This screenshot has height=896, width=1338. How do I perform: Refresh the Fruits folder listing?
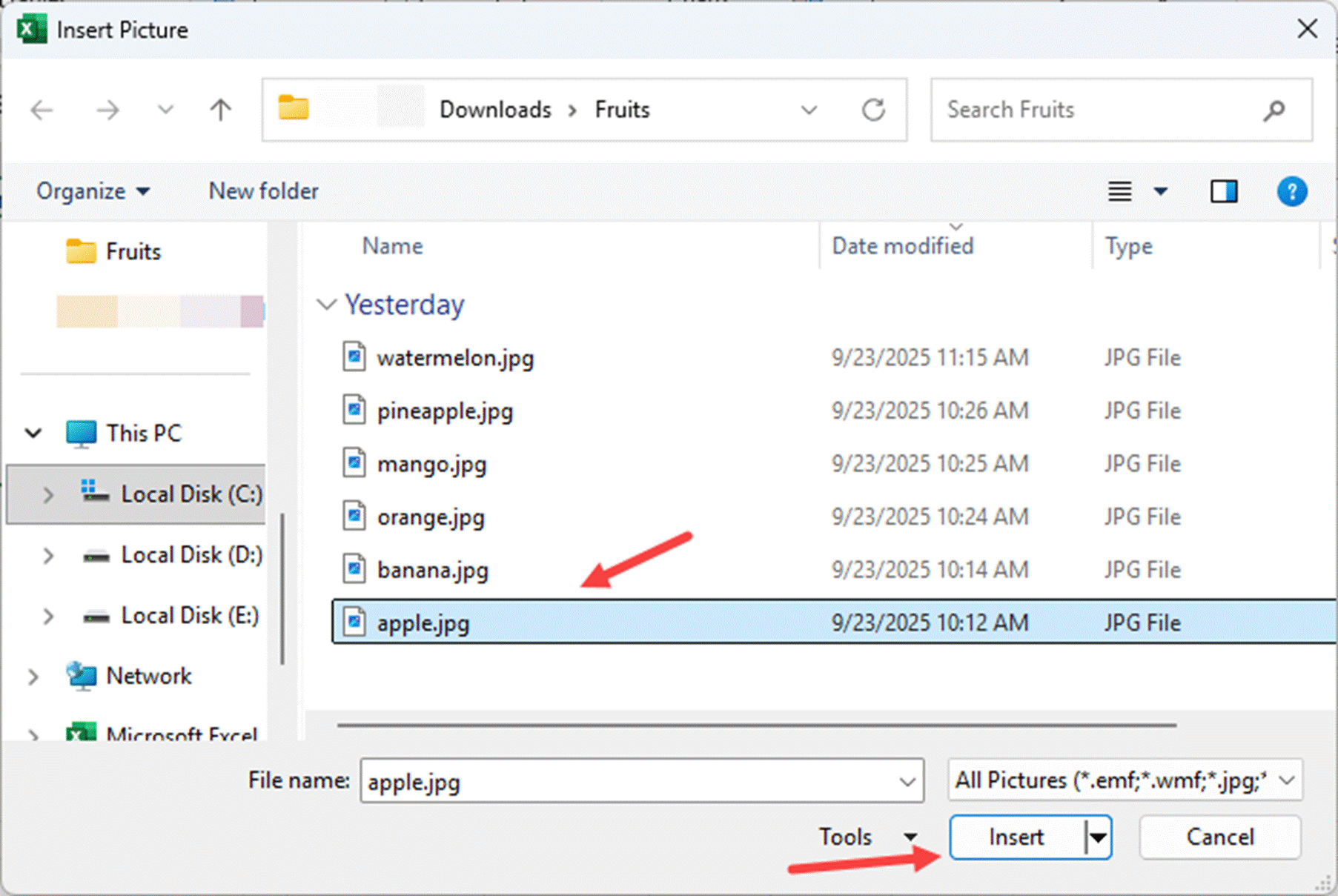873,110
